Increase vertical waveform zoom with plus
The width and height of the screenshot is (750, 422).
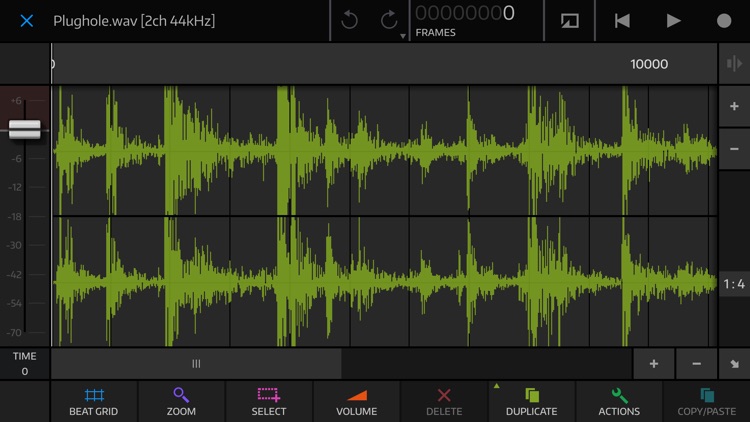pos(734,106)
